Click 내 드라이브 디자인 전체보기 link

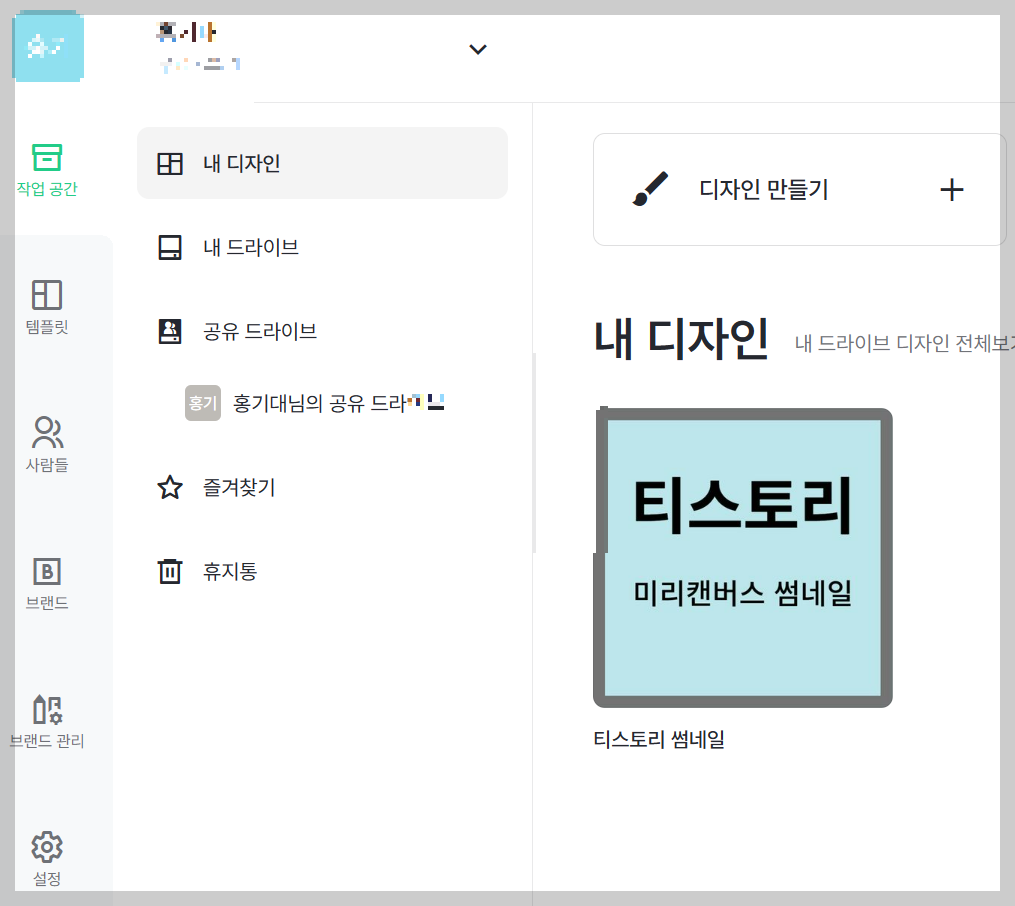[904, 343]
